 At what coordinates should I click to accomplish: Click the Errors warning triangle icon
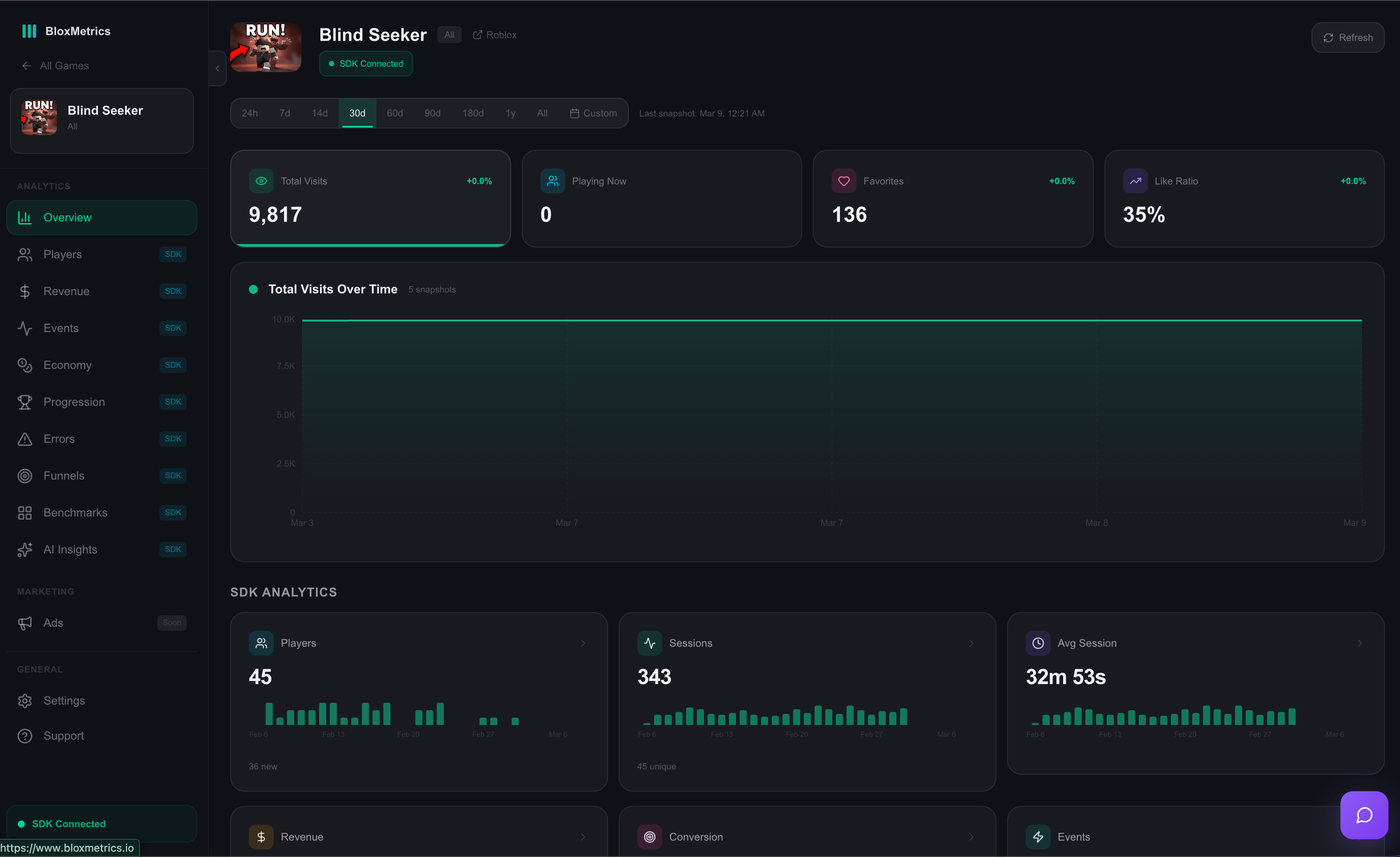(25, 439)
